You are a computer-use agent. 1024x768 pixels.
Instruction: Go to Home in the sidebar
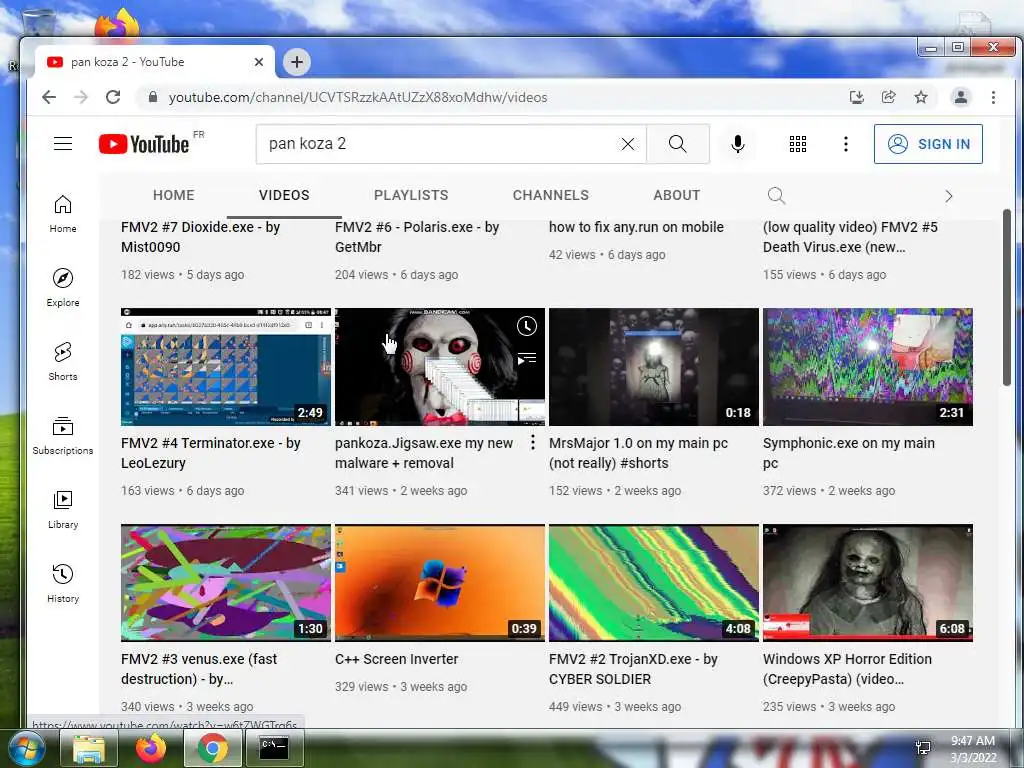click(63, 214)
